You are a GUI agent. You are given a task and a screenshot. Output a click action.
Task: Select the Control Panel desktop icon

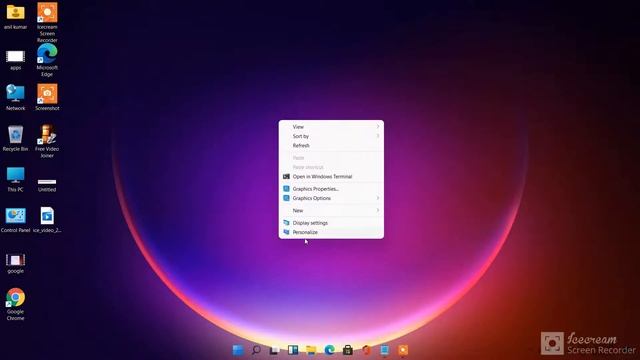[x=16, y=220]
